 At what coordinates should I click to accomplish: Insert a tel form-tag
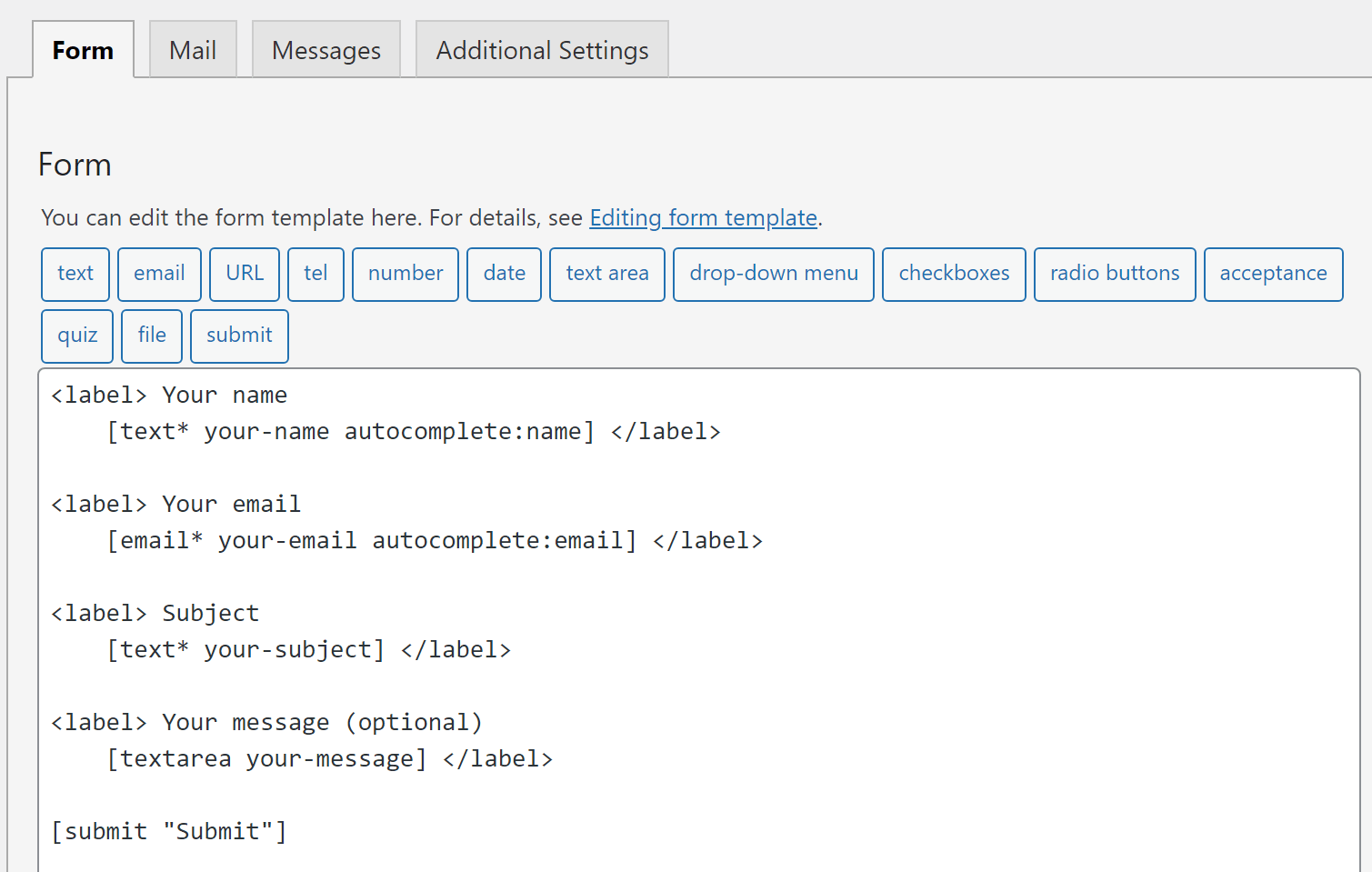(x=315, y=274)
